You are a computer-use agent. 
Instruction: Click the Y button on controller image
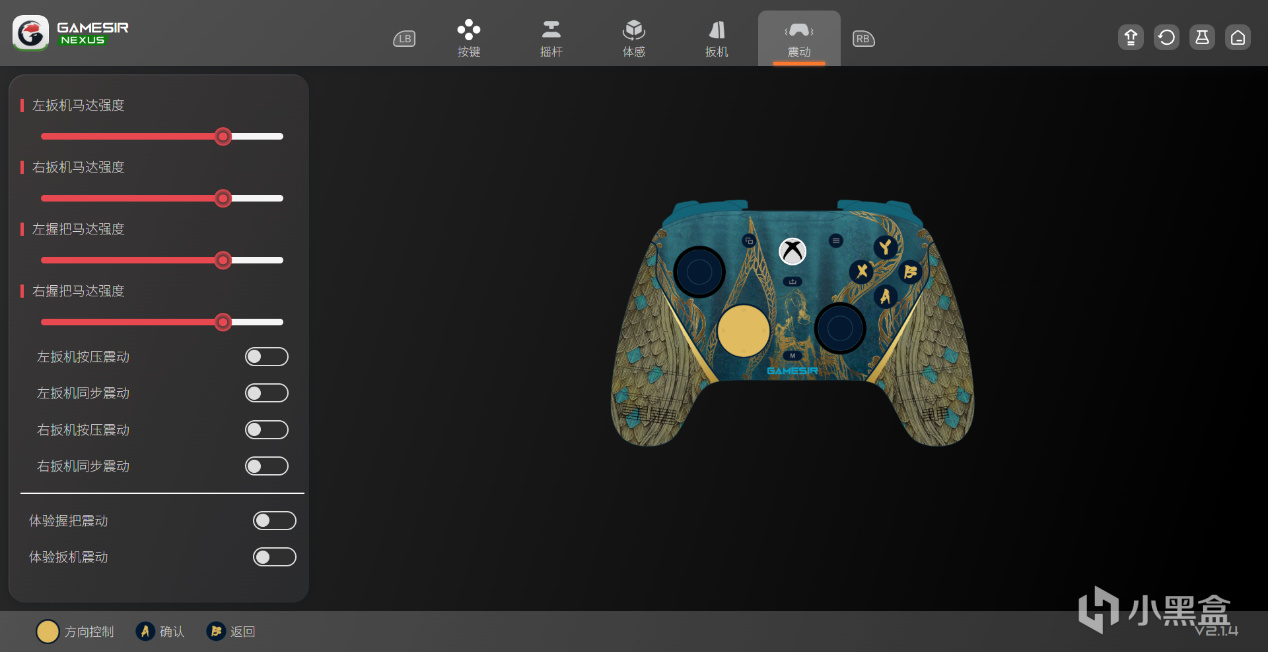(x=885, y=246)
